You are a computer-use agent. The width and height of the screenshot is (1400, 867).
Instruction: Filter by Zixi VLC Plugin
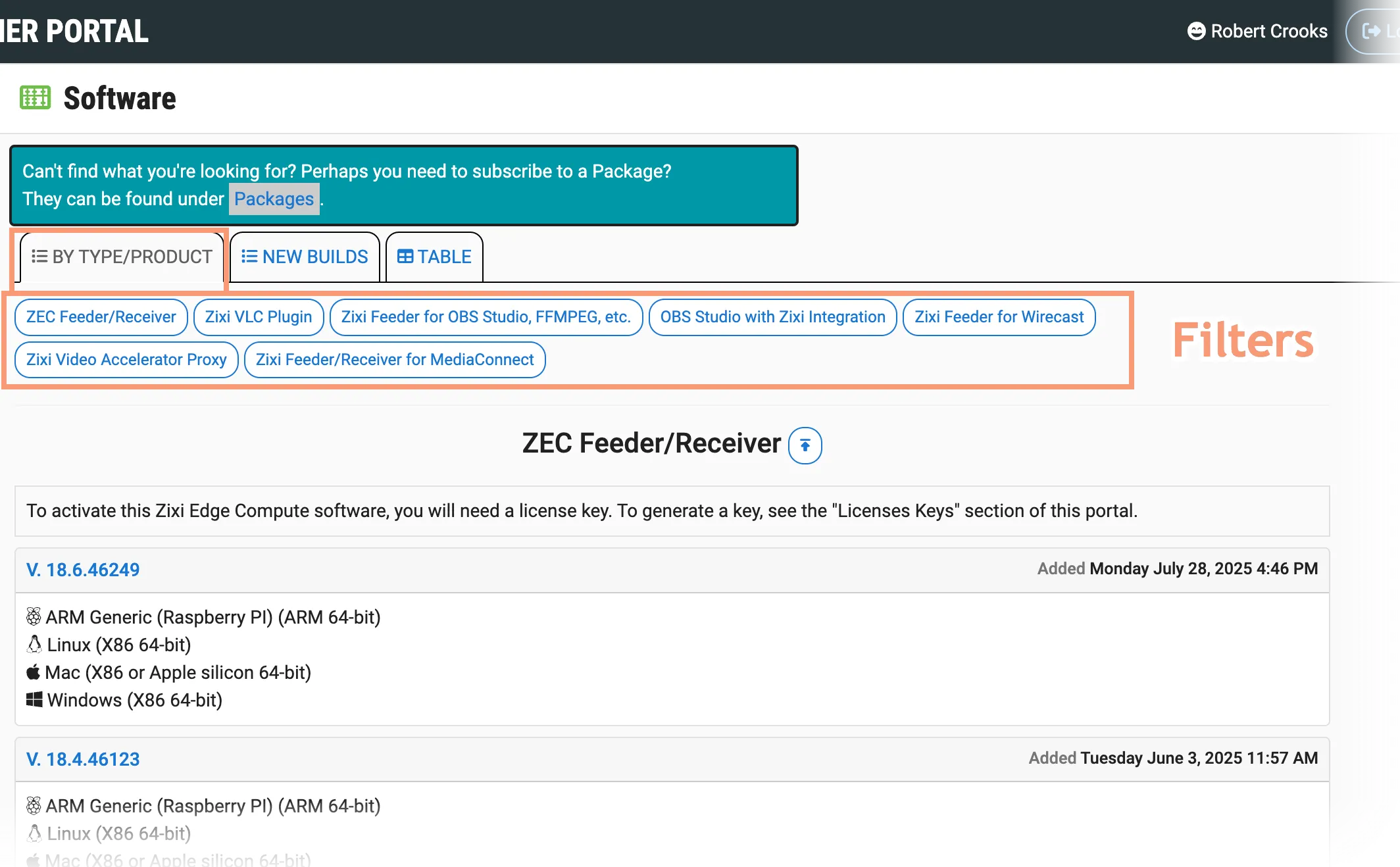(x=259, y=317)
